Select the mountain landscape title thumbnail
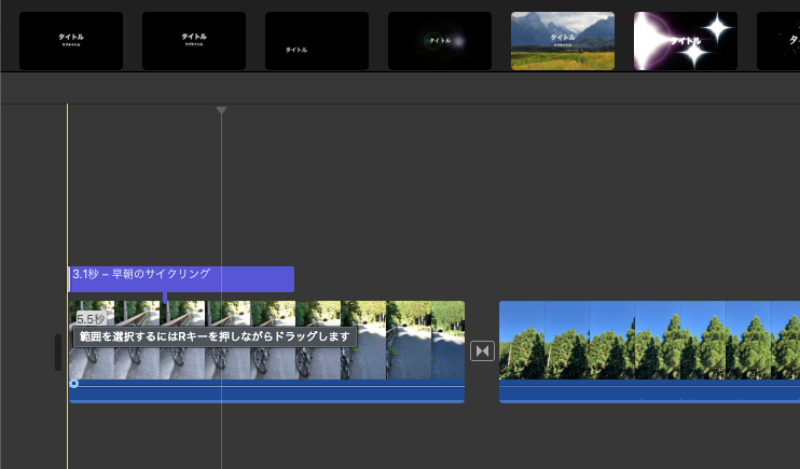800x469 pixels. click(562, 41)
